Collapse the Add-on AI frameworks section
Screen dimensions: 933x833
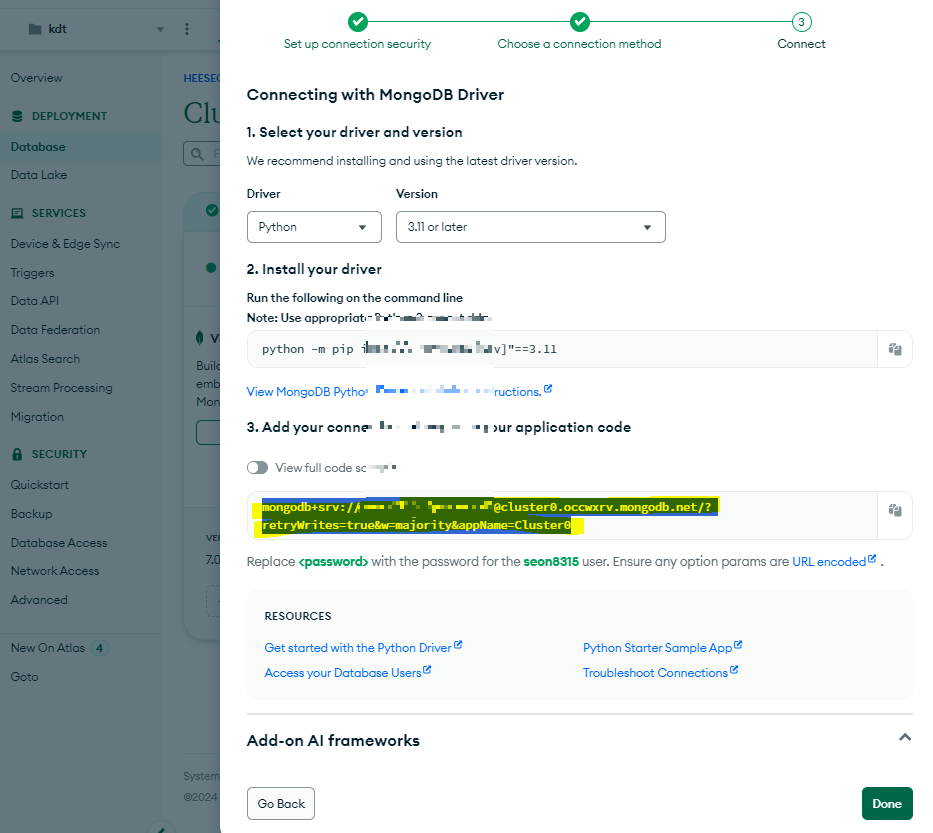[904, 738]
